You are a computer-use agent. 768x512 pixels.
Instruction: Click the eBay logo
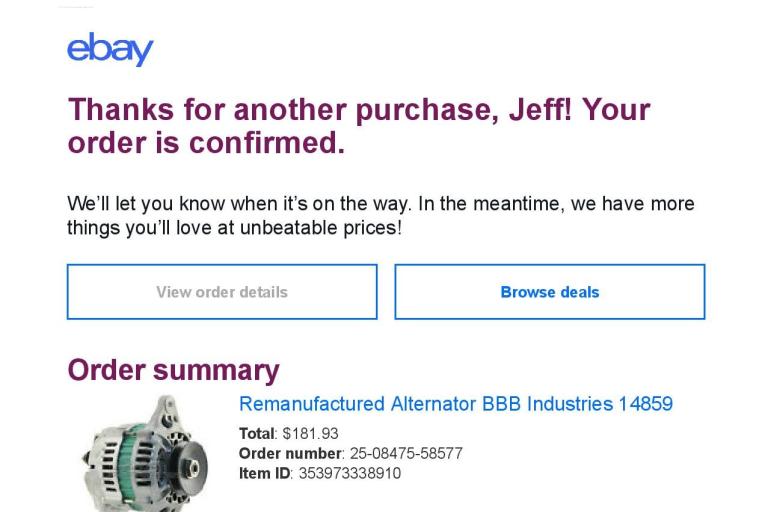(110, 49)
